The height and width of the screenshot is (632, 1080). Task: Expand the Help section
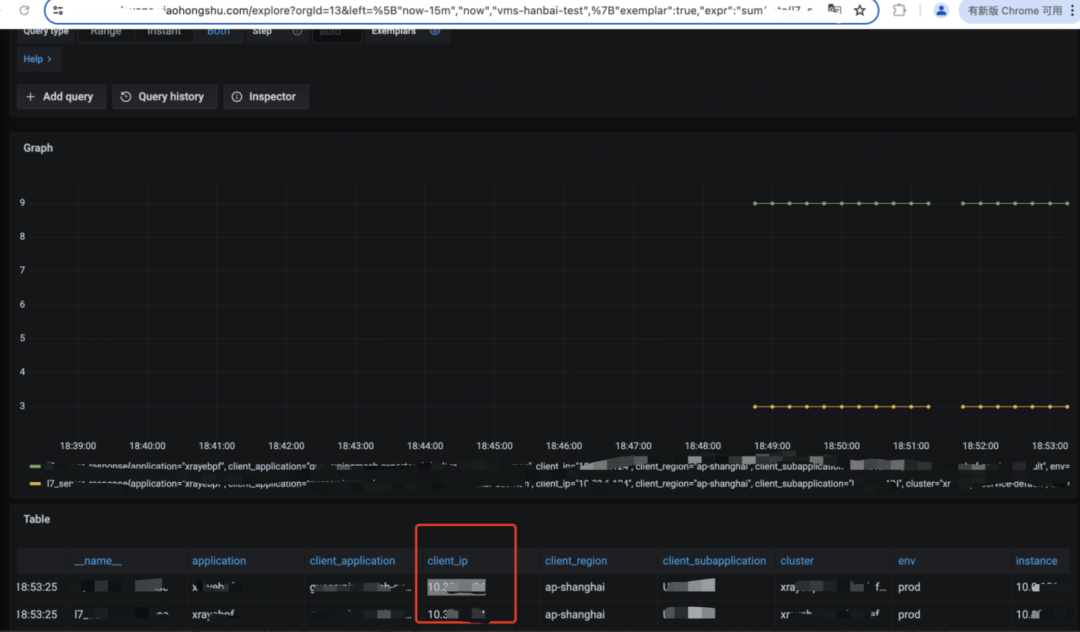click(38, 59)
